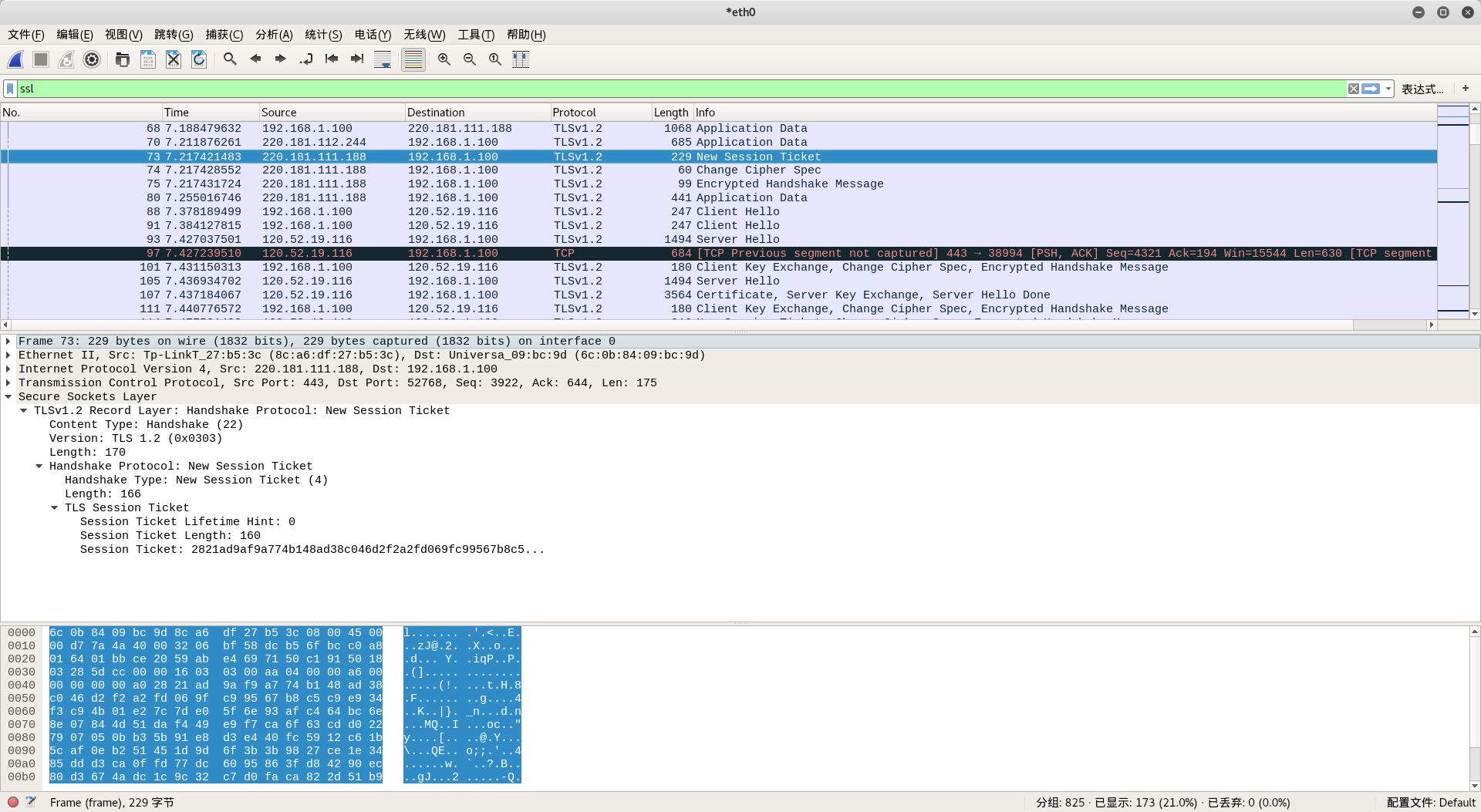Go back in packet history
The width and height of the screenshot is (1481, 812).
[255, 59]
